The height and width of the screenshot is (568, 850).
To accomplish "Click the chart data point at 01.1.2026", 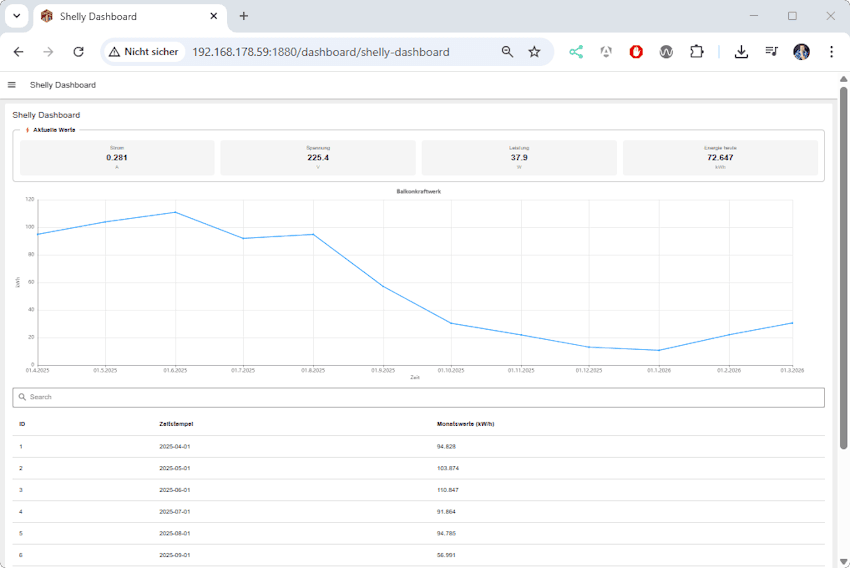I will click(659, 350).
